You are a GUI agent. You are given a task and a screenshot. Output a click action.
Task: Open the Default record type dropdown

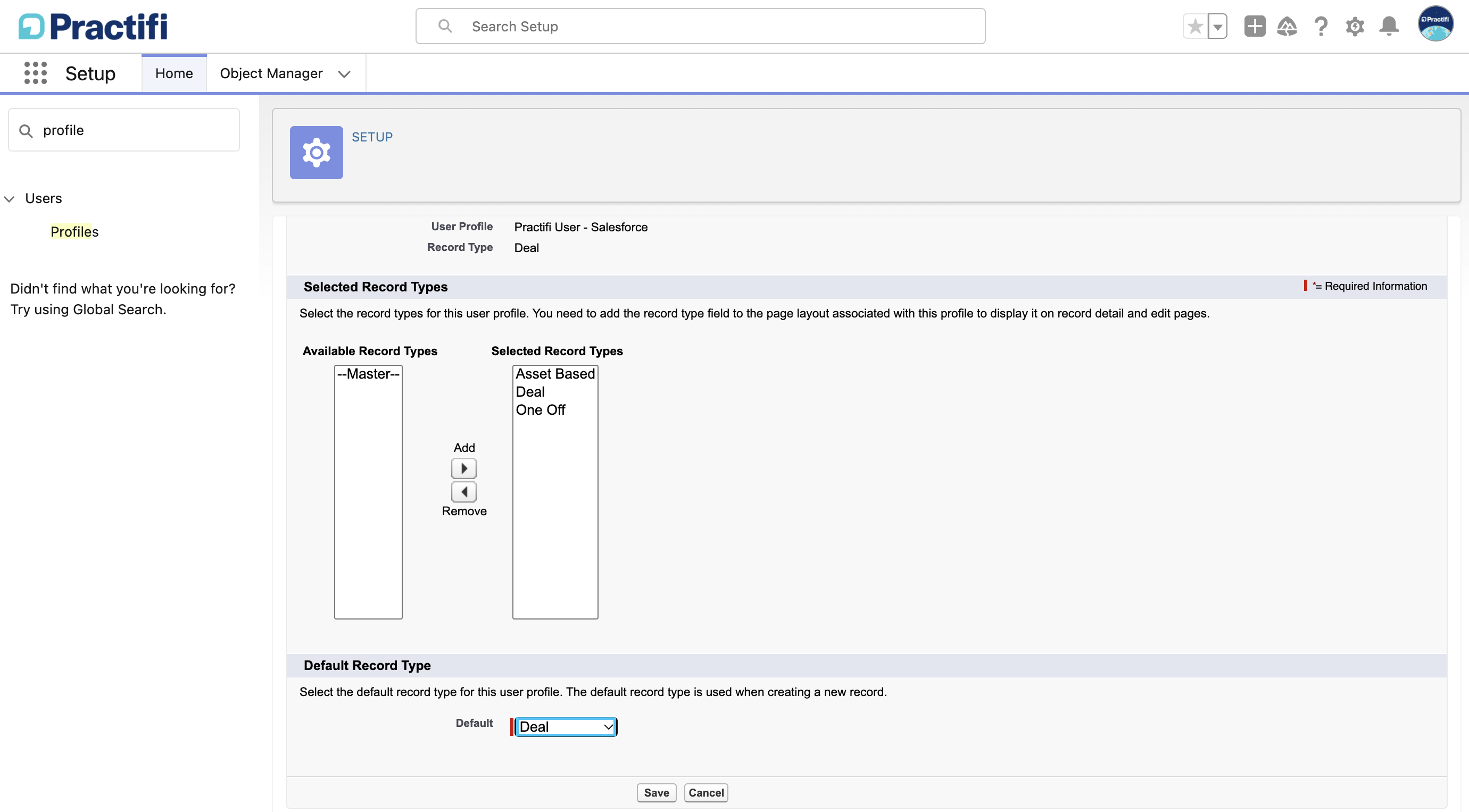566,726
